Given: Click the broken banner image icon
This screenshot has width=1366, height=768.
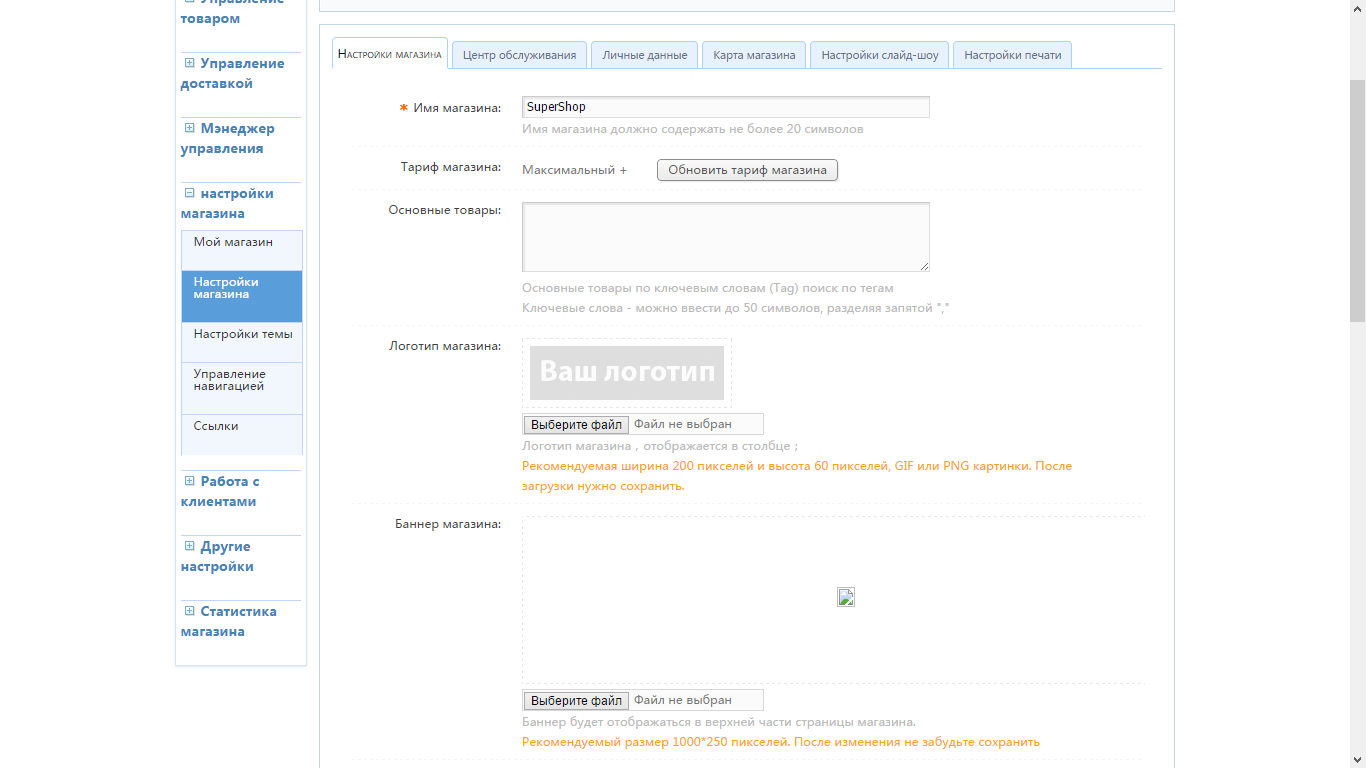Looking at the screenshot, I should (846, 598).
